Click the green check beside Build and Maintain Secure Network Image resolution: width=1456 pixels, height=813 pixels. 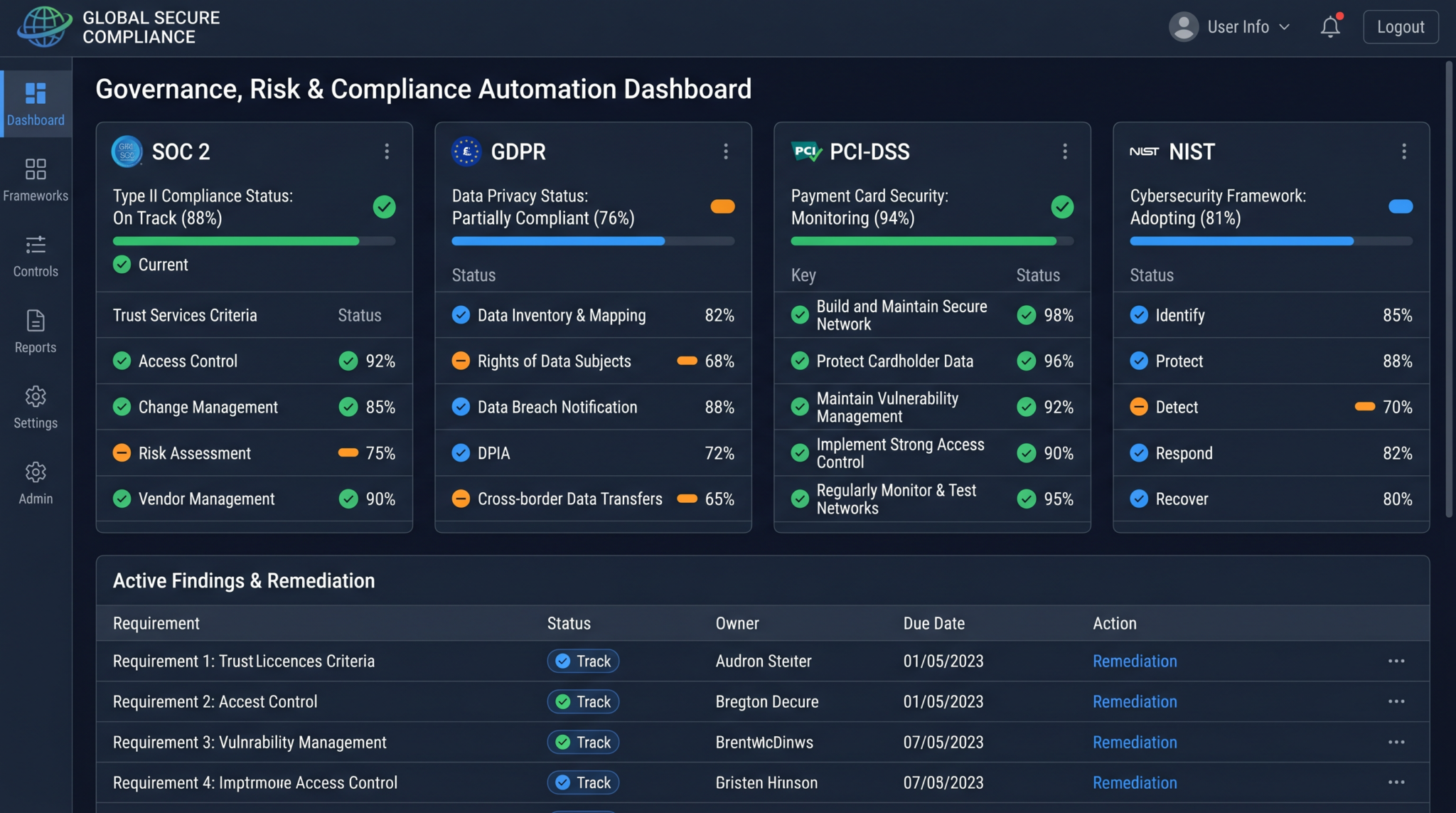click(800, 315)
